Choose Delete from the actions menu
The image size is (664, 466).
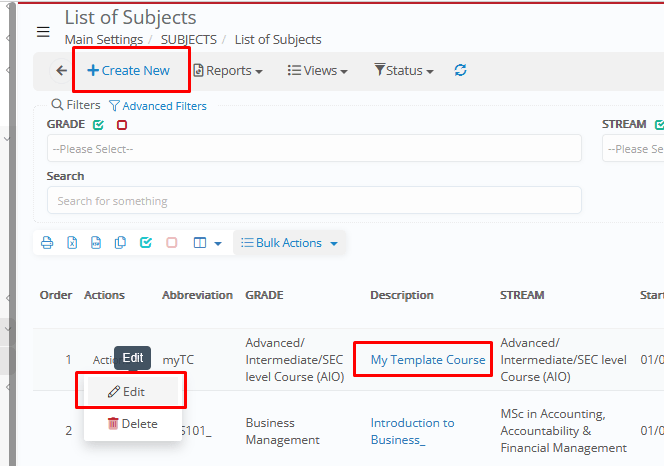tap(132, 424)
